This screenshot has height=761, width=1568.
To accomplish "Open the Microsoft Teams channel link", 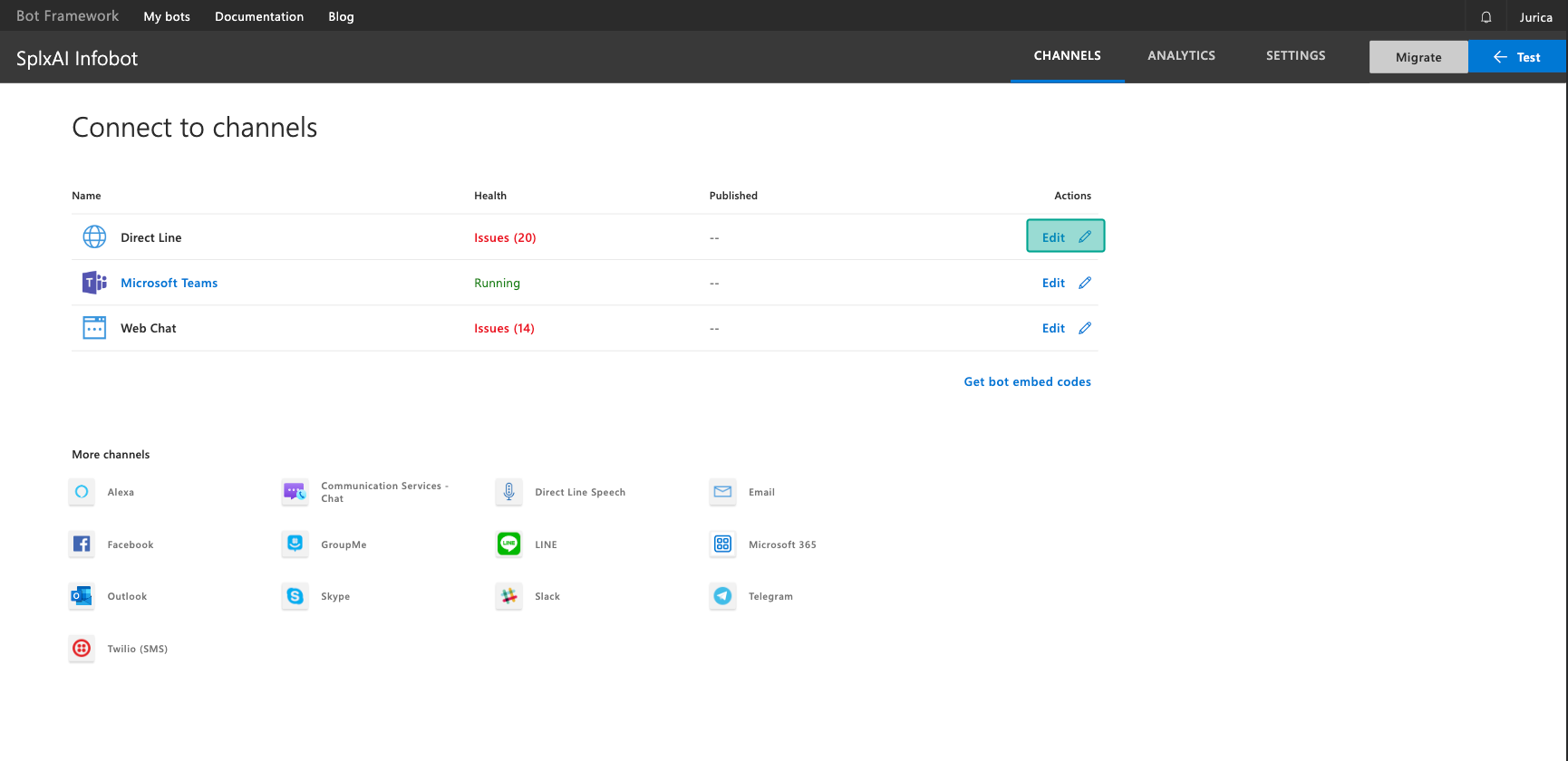I will pyautogui.click(x=169, y=283).
